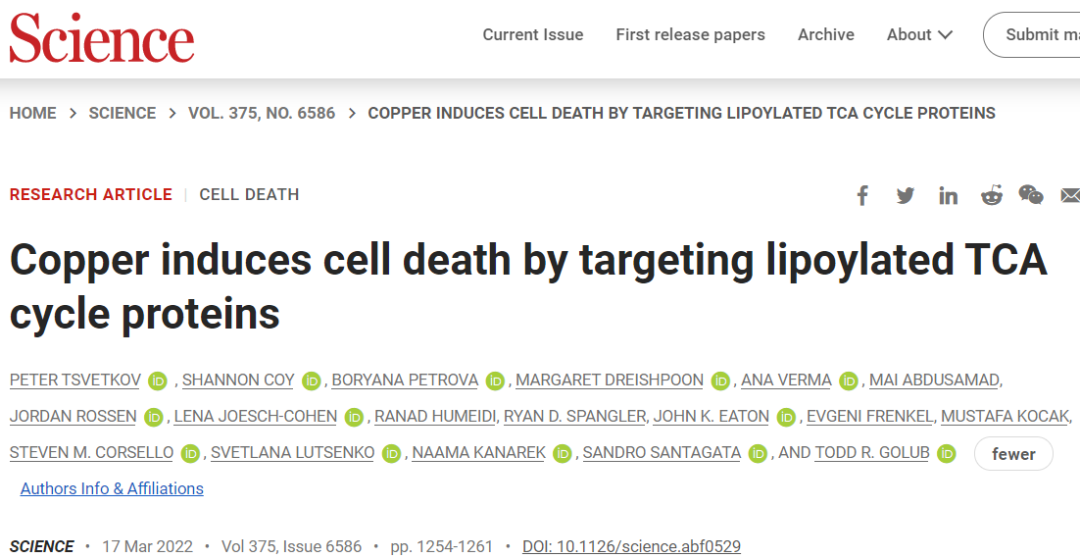Open the Current Issue menu item
This screenshot has width=1080, height=558.
click(x=533, y=35)
